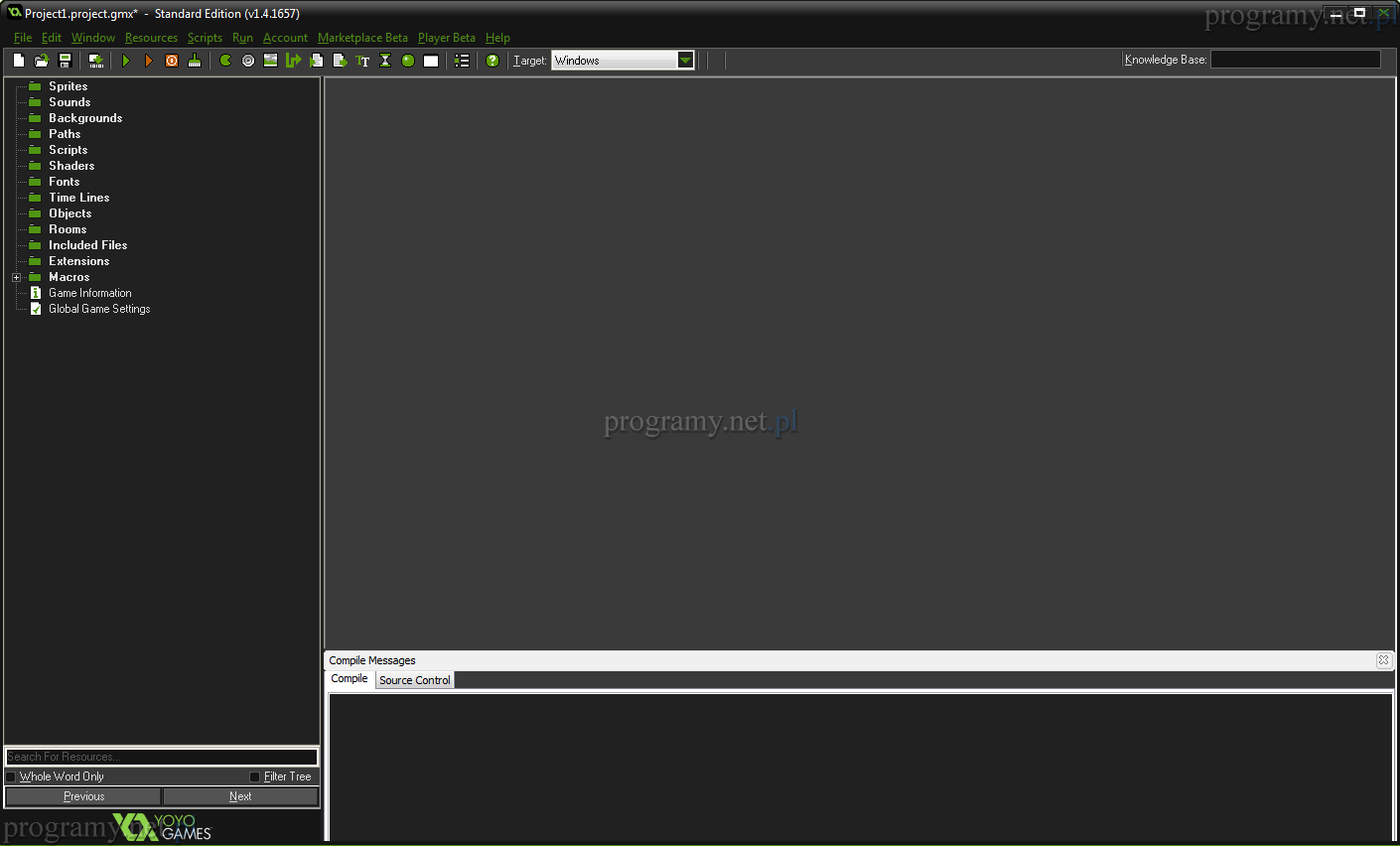Add a font with the TT icon
Viewport: 1400px width, 846px height.
click(362, 61)
